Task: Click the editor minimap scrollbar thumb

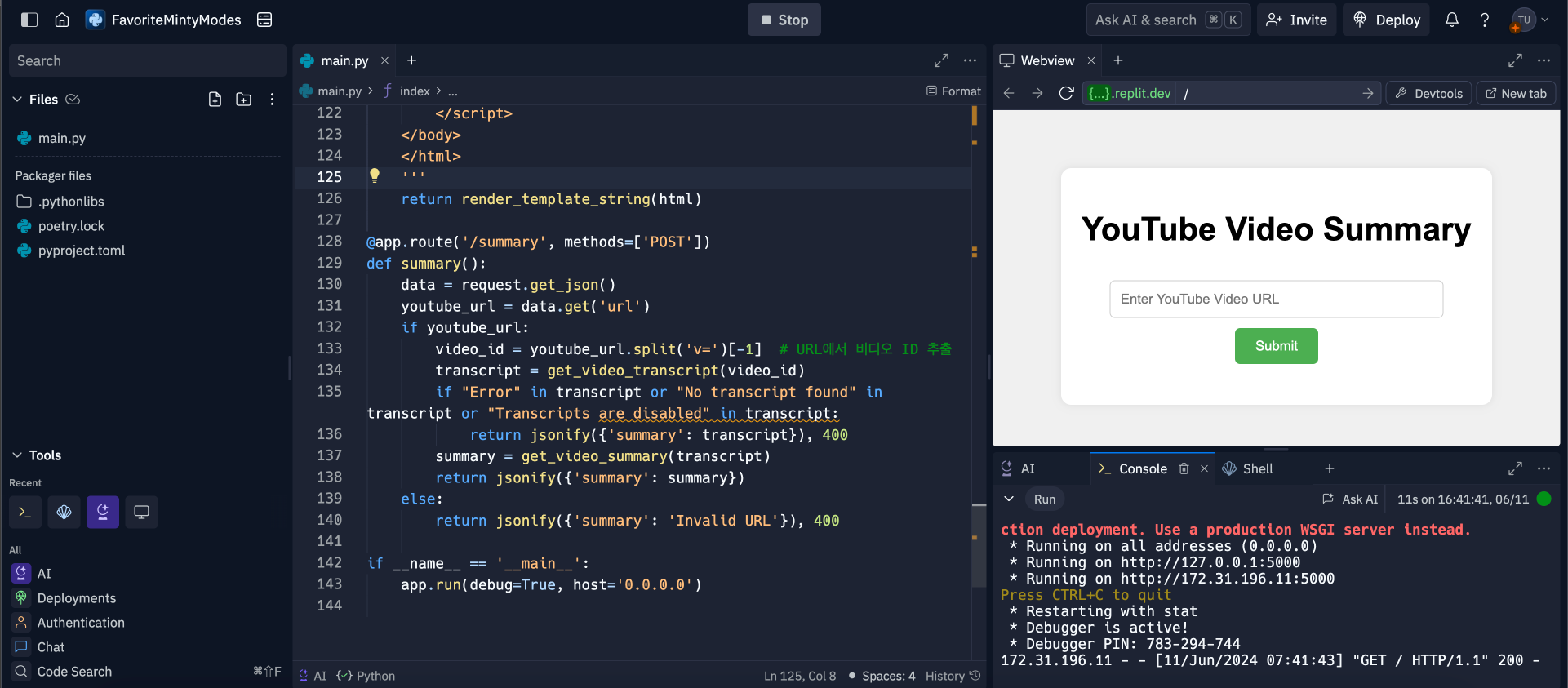Action: (x=979, y=545)
